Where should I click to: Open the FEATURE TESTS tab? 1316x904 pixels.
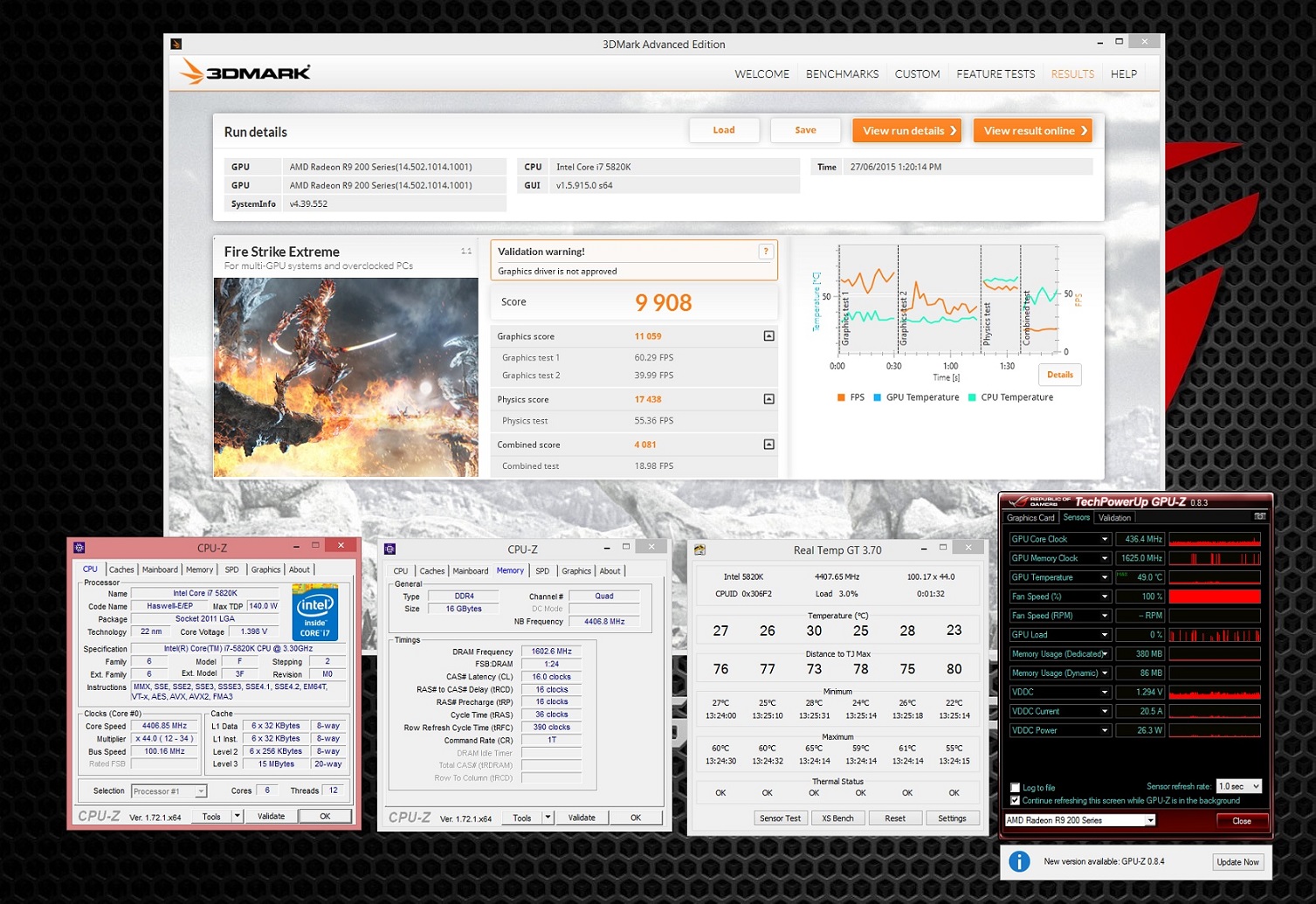[996, 74]
